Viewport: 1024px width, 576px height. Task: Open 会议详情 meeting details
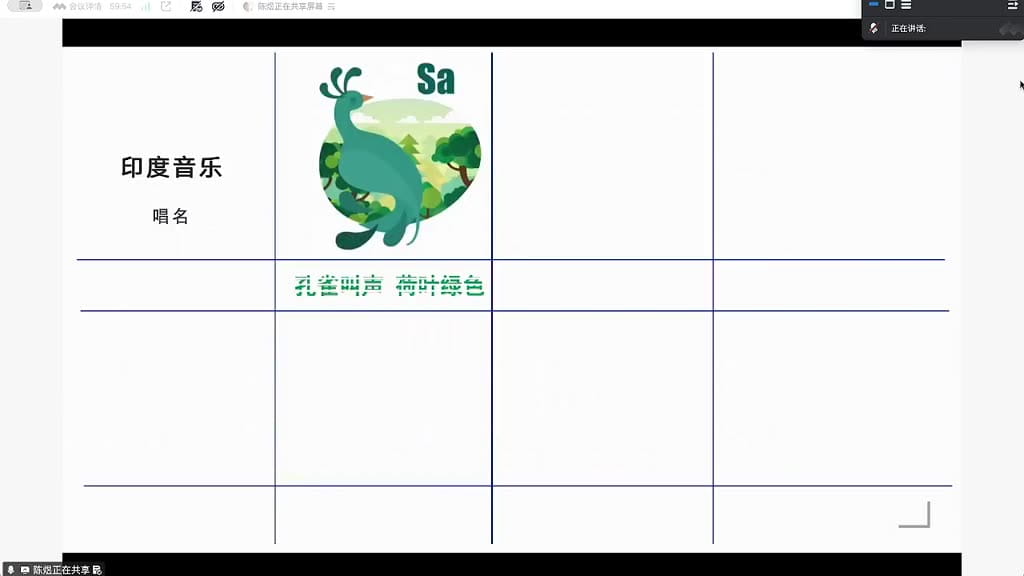point(78,7)
